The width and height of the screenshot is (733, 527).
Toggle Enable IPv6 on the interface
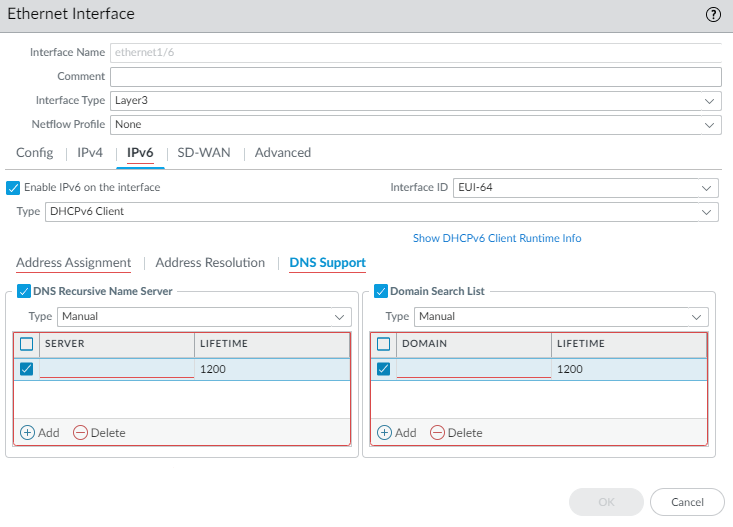pyautogui.click(x=14, y=187)
